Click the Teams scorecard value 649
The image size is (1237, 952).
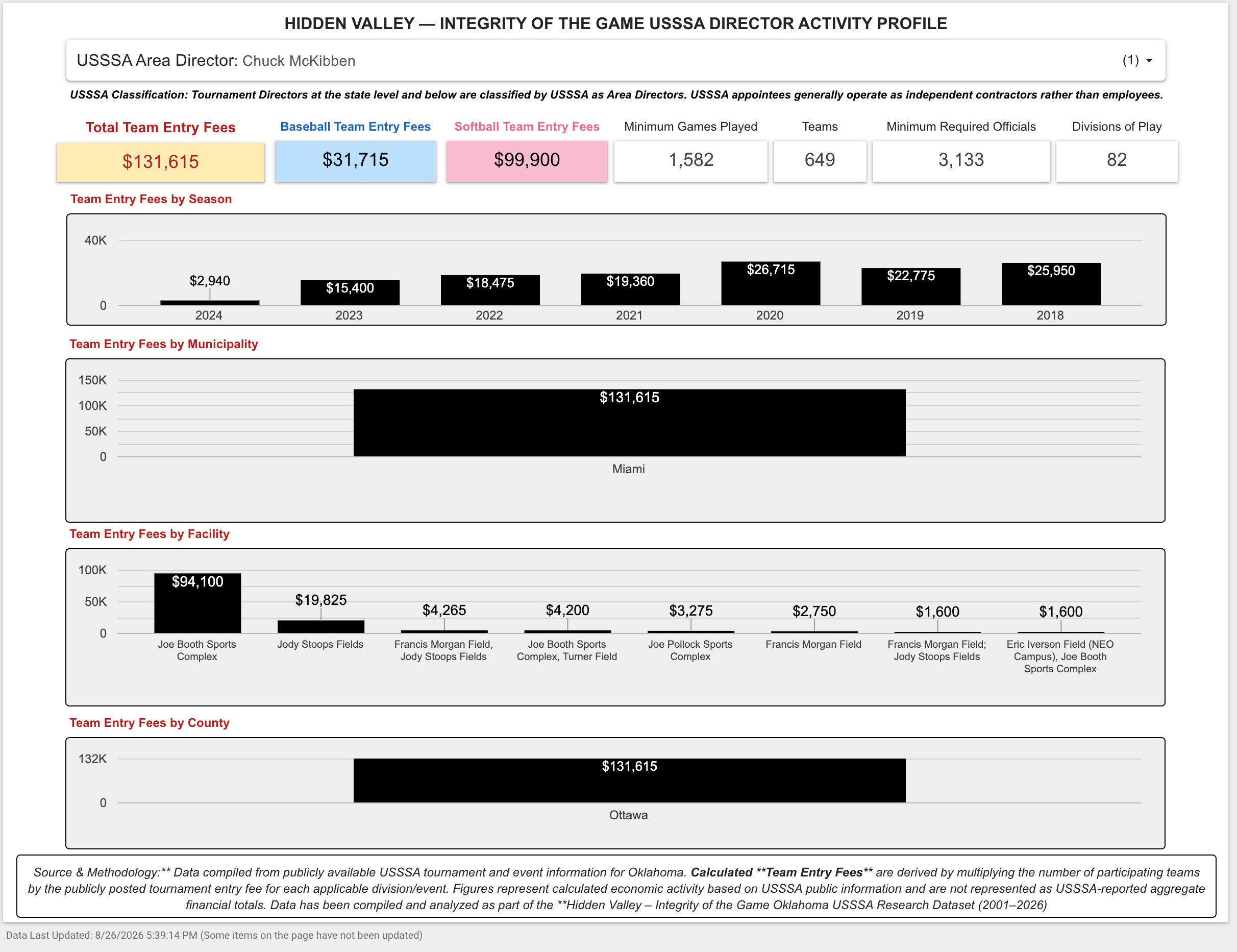(x=820, y=160)
